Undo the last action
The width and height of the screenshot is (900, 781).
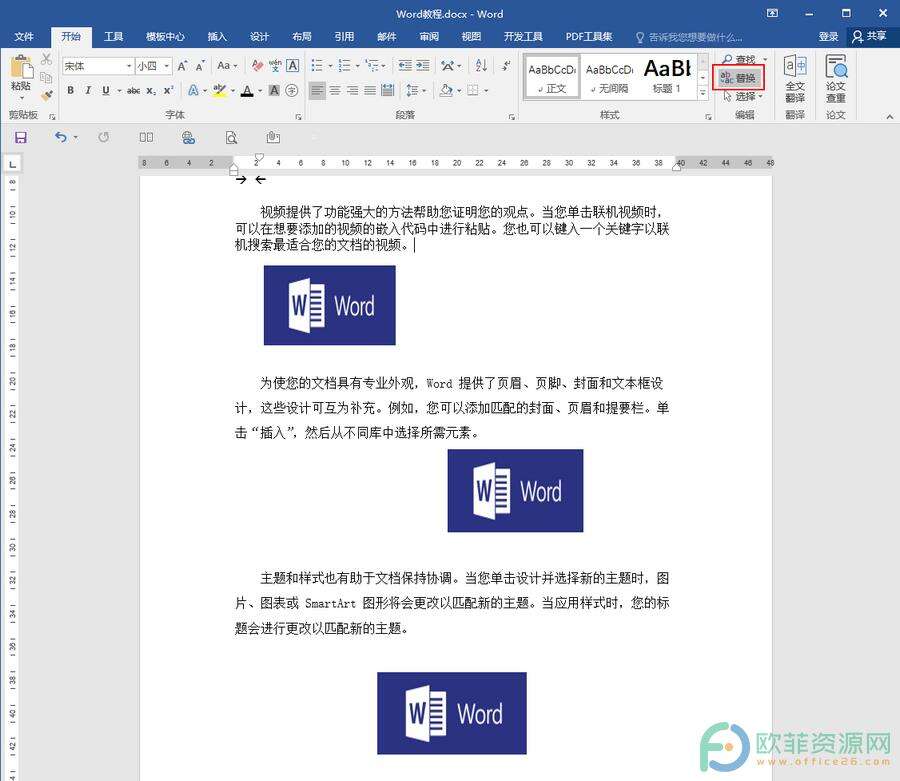coord(61,138)
